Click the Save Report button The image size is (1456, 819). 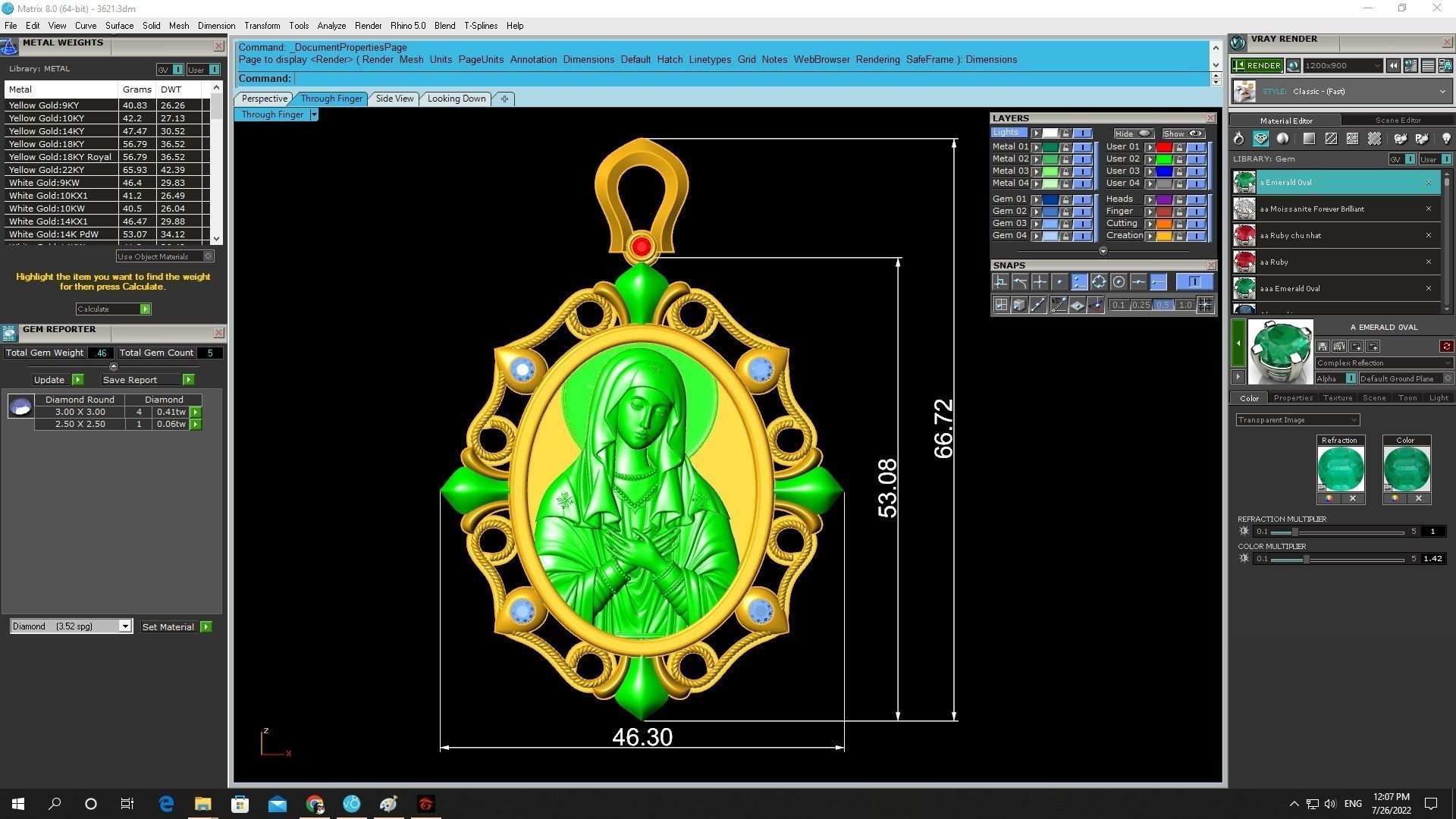tap(147, 380)
